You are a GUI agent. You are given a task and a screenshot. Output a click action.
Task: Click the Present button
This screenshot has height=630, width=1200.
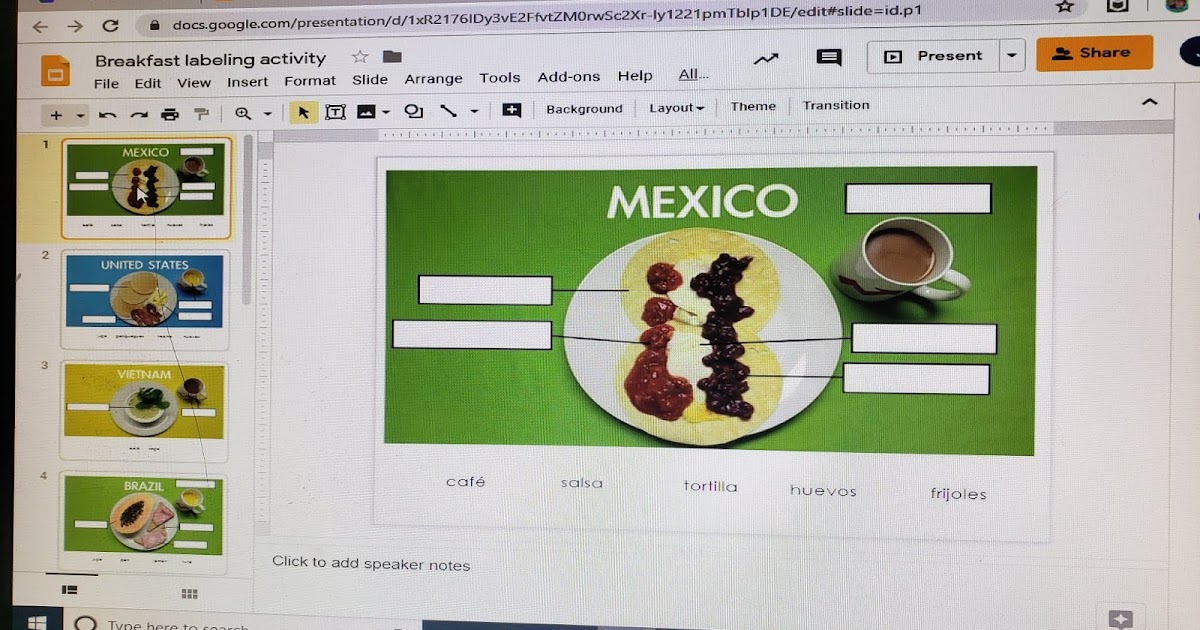938,56
